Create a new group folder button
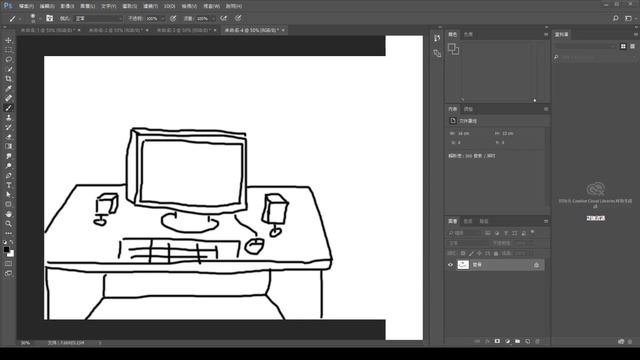The width and height of the screenshot is (640, 360). pyautogui.click(x=518, y=341)
